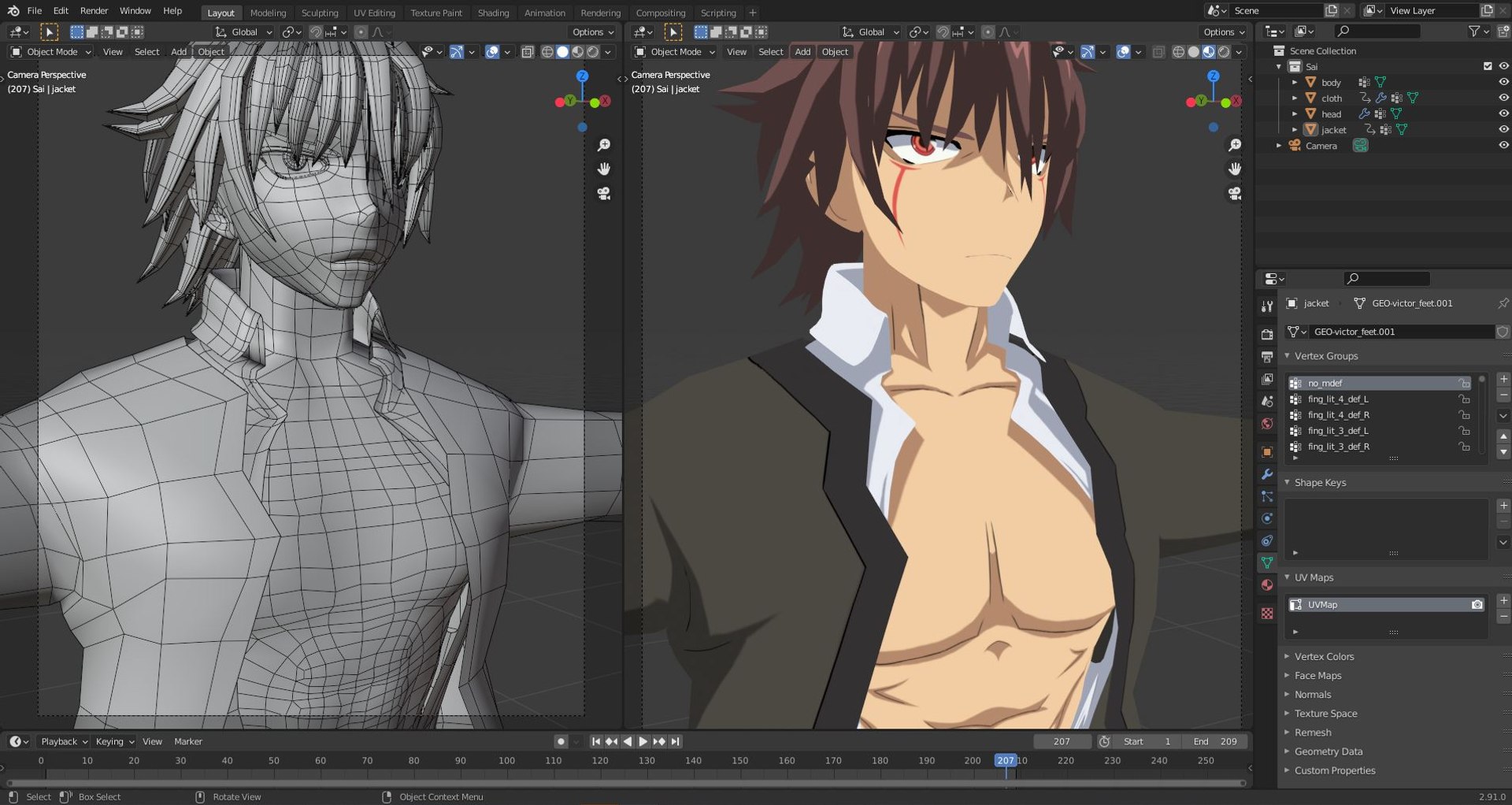Open the Material properties tab
This screenshot has height=805, width=1512.
(x=1267, y=585)
